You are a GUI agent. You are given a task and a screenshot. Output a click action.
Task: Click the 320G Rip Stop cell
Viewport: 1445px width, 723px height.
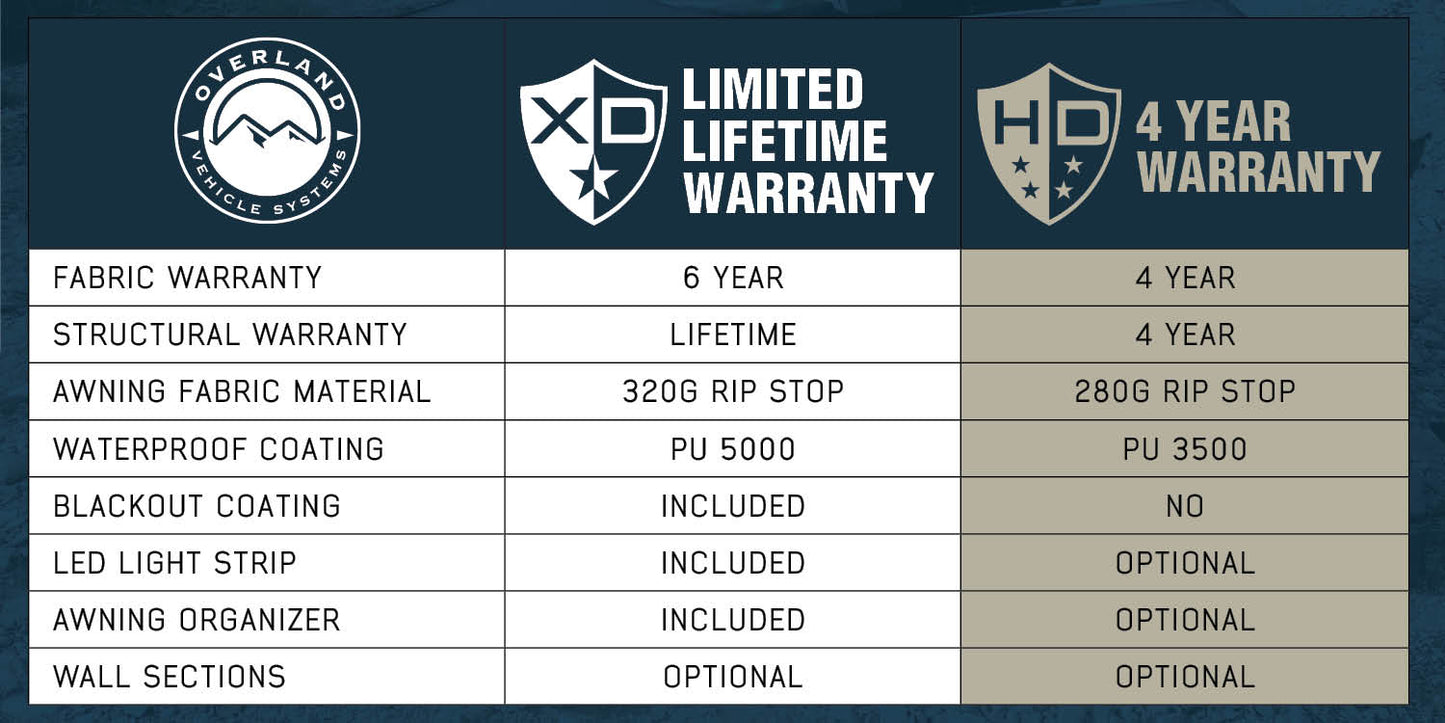(x=733, y=391)
